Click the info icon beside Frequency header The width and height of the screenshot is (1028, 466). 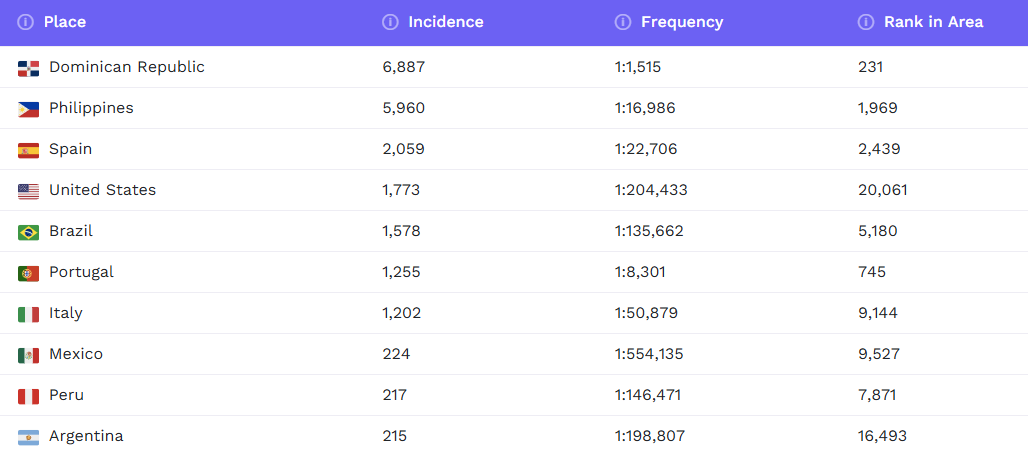coord(623,22)
